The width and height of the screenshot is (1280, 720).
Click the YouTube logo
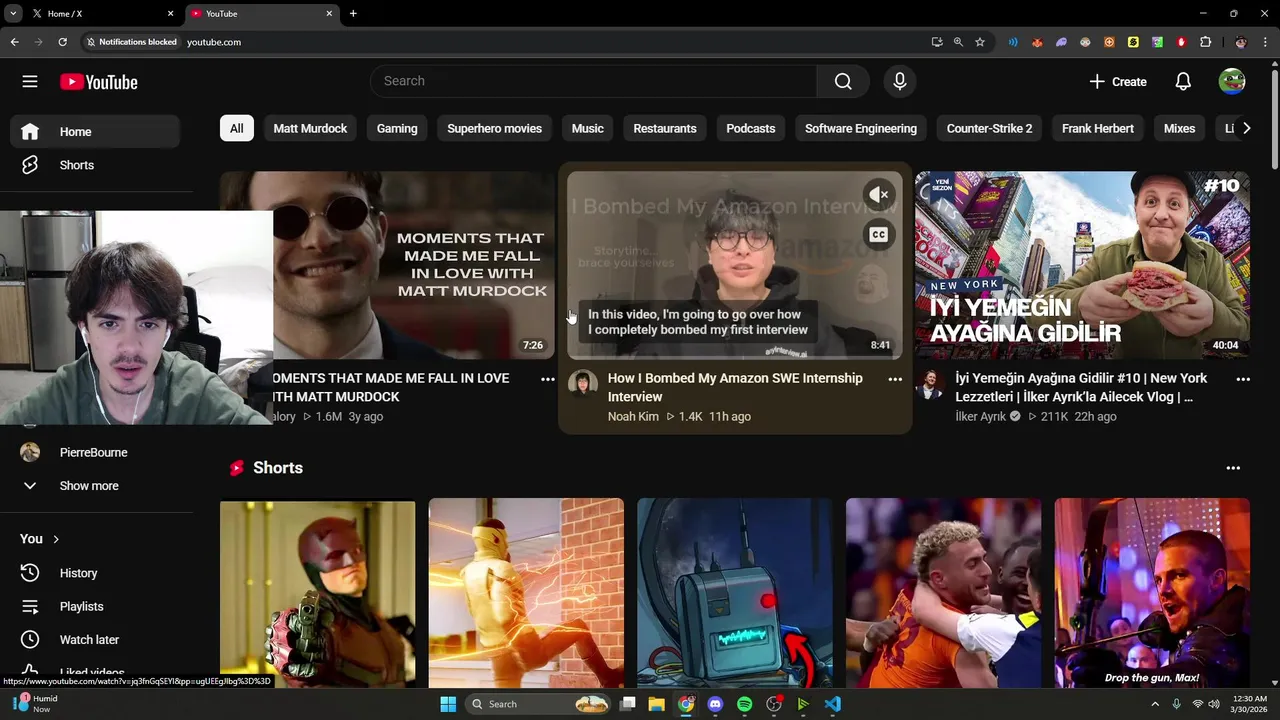98,82
